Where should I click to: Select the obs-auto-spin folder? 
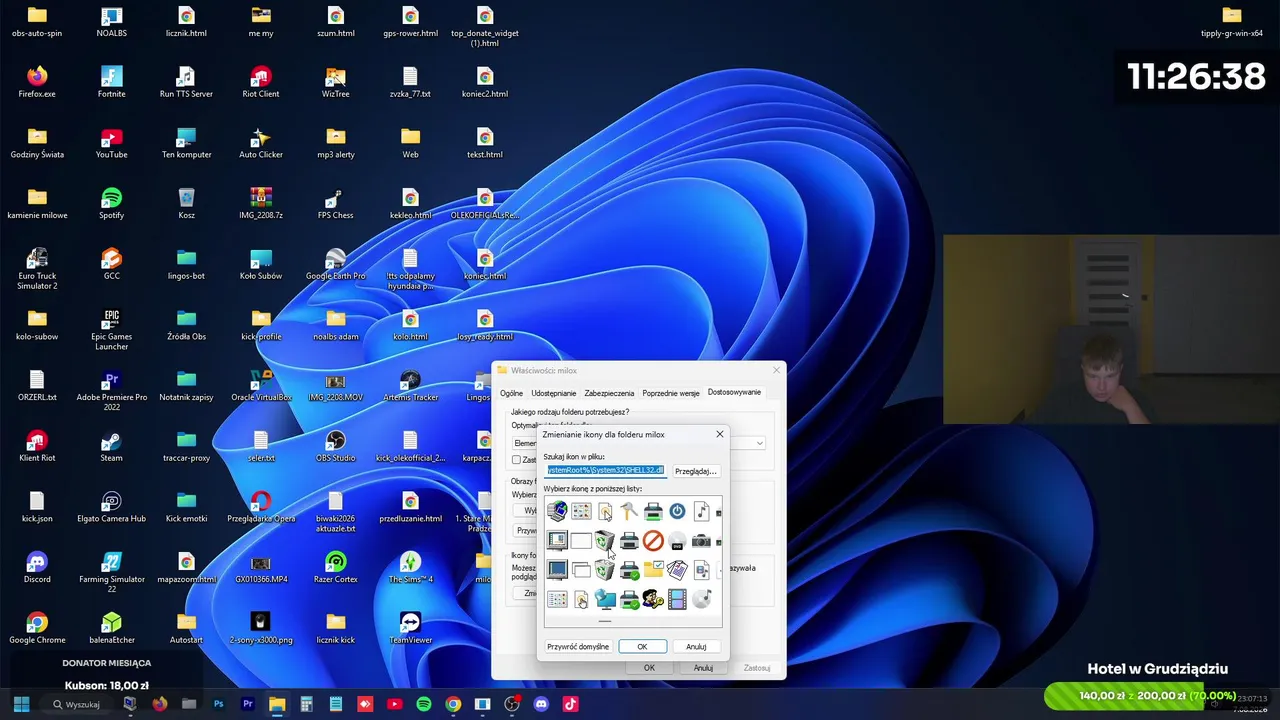click(37, 22)
